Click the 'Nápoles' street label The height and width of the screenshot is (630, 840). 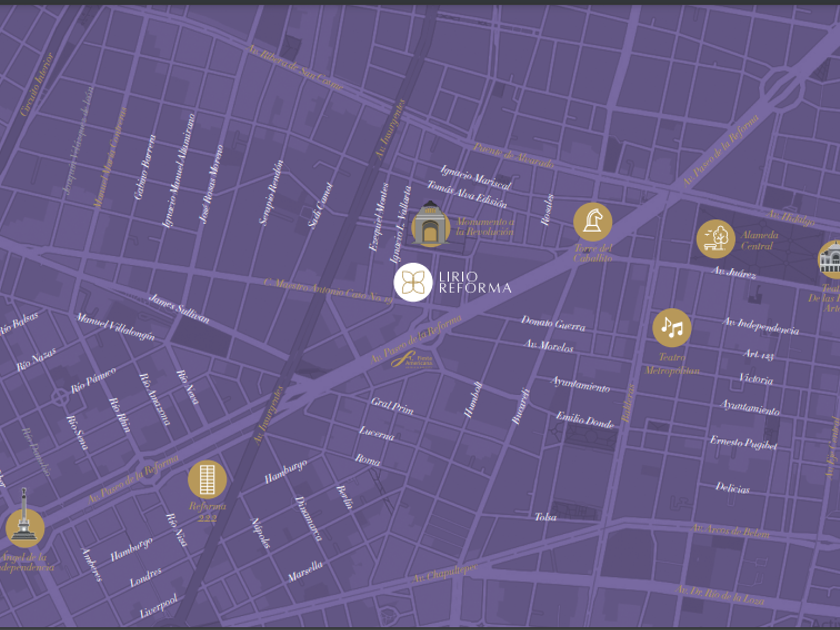tap(260, 533)
